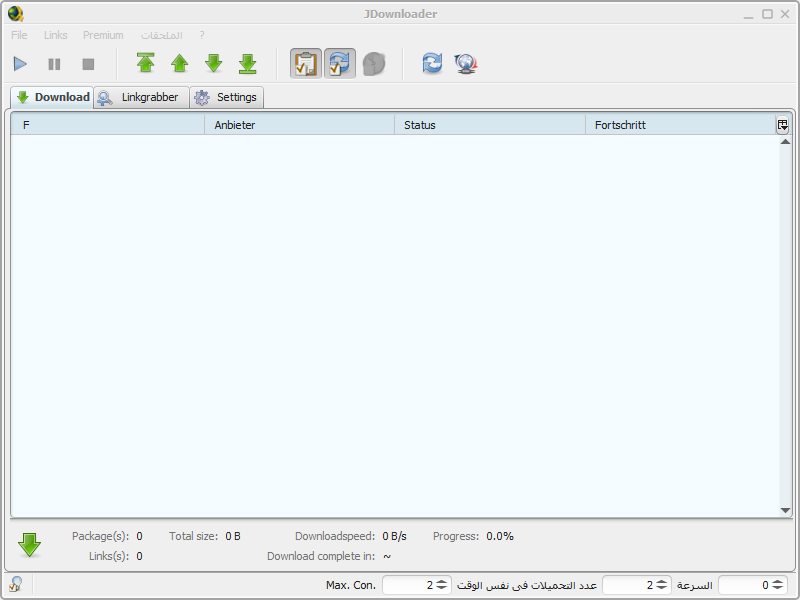Open the ? help menu

[x=202, y=35]
